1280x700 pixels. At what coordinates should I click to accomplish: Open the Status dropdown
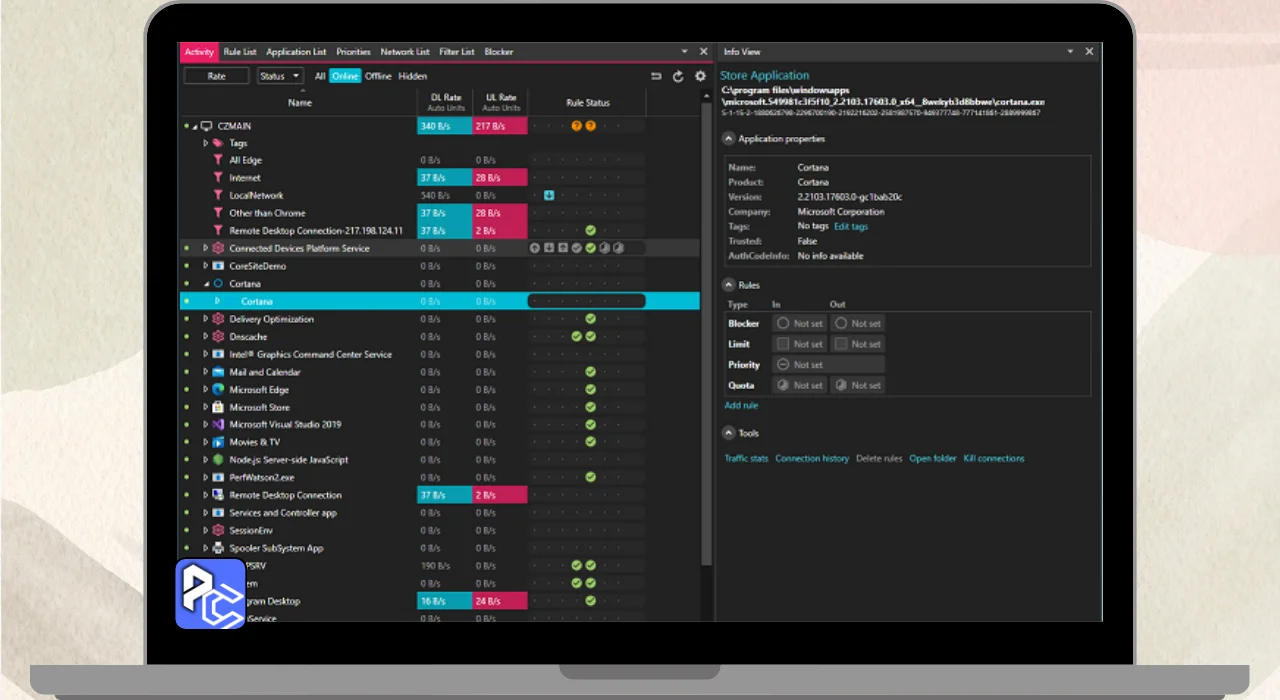coord(280,76)
